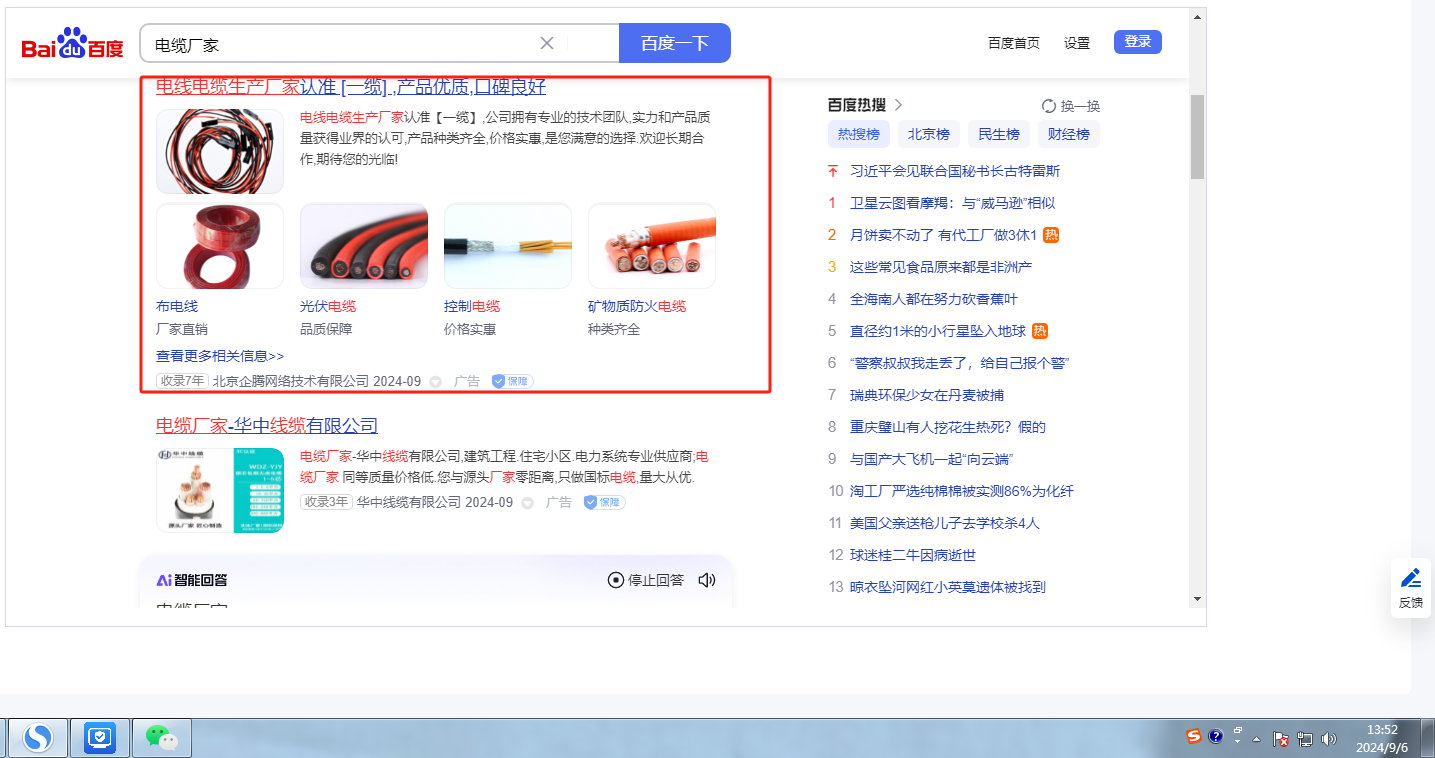This screenshot has height=758, width=1435.
Task: Open the WeChat taskbar icon
Action: [x=161, y=738]
